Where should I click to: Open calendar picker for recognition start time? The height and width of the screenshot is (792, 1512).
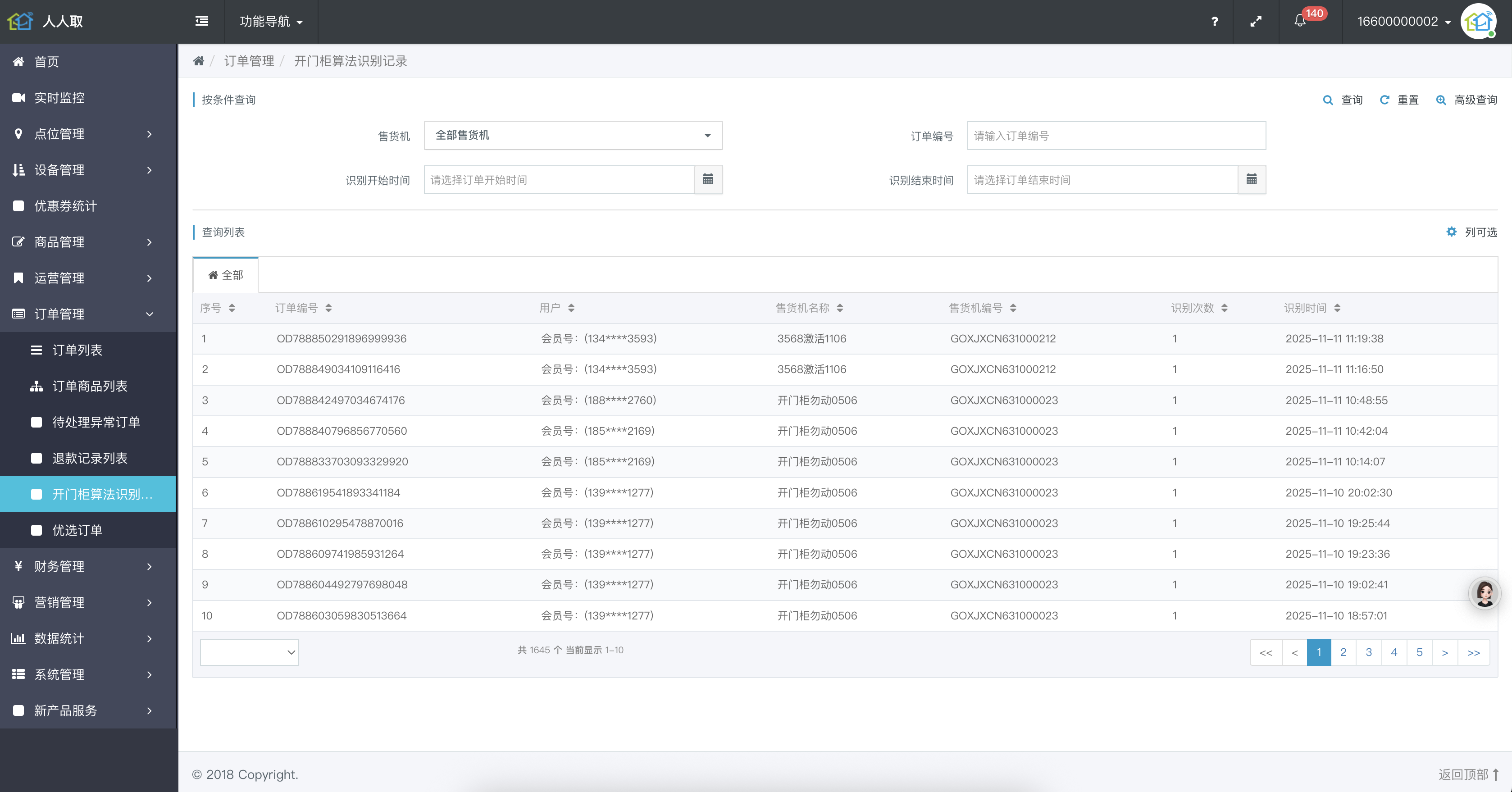[708, 180]
